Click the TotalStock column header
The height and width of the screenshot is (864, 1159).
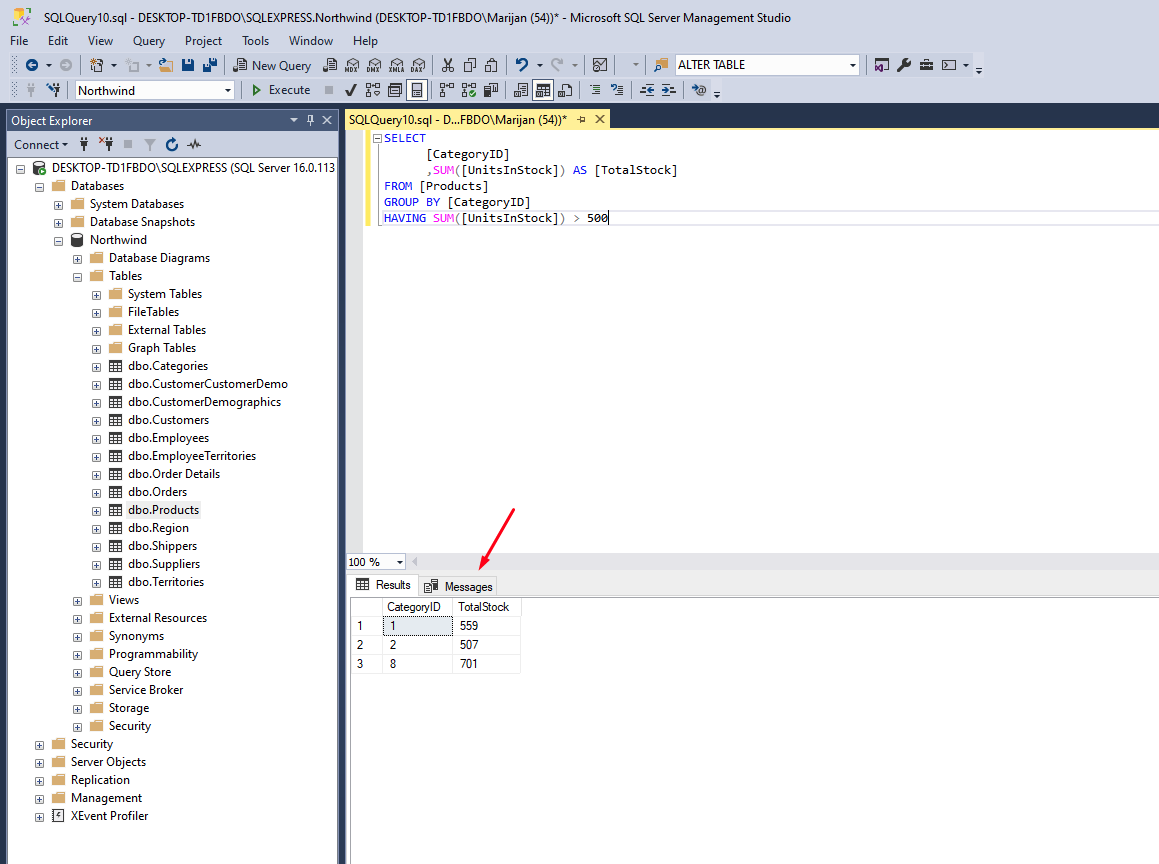tap(486, 607)
